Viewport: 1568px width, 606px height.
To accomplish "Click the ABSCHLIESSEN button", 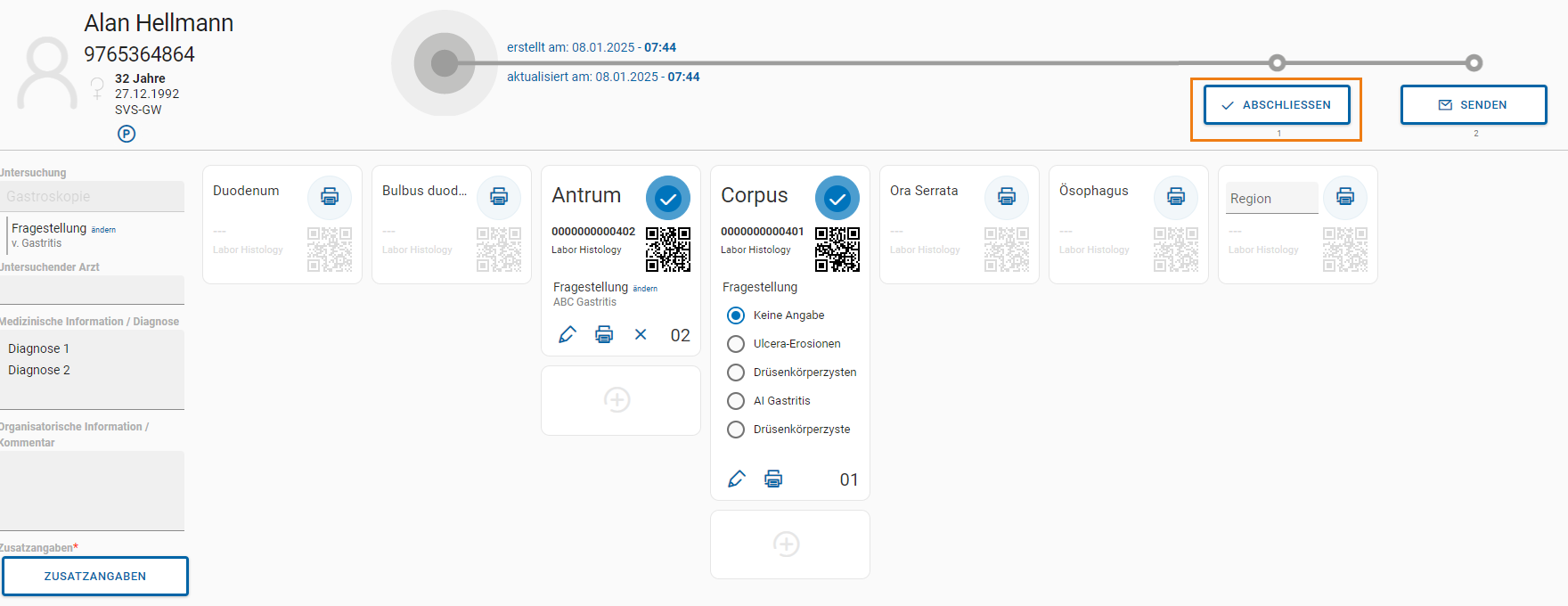I will 1277,105.
